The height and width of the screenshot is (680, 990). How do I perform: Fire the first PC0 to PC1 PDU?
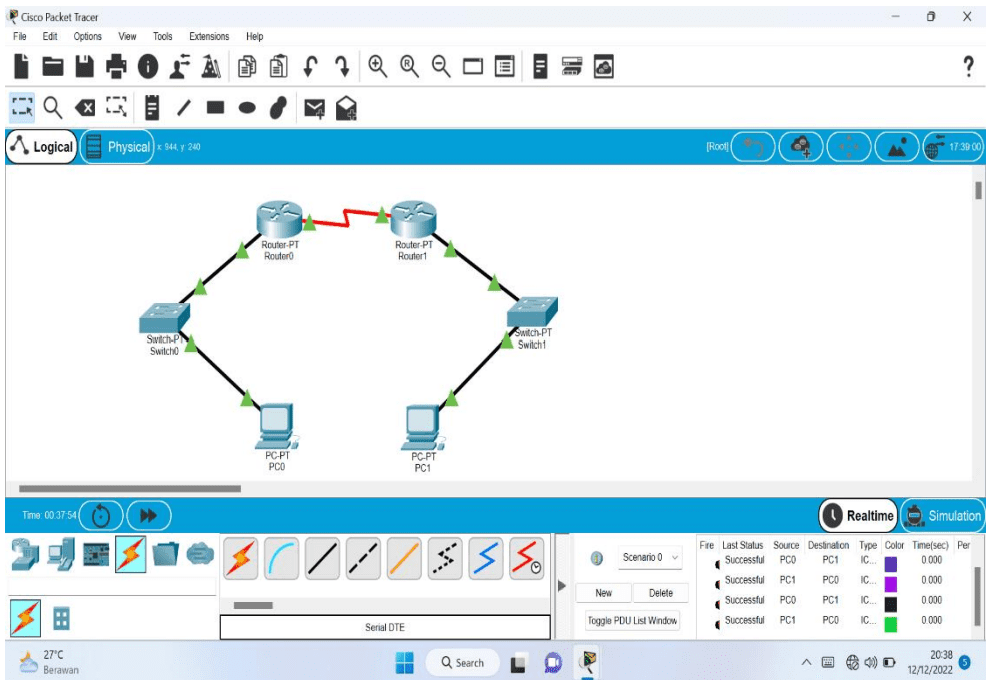click(x=717, y=563)
